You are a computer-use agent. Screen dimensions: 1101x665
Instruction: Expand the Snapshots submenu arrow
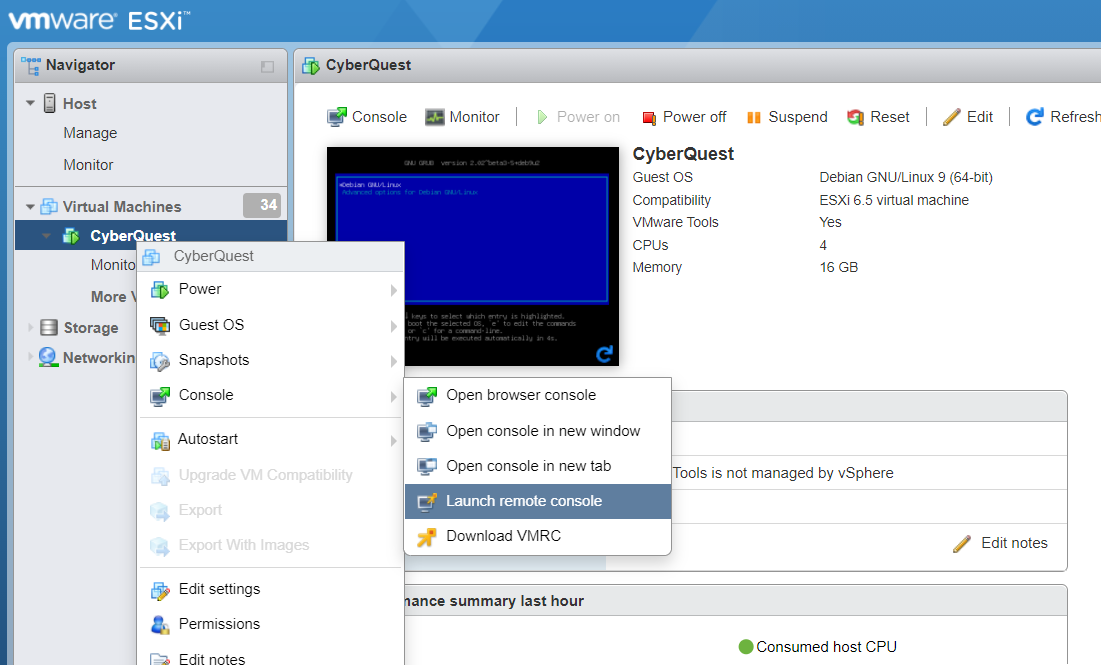(393, 361)
